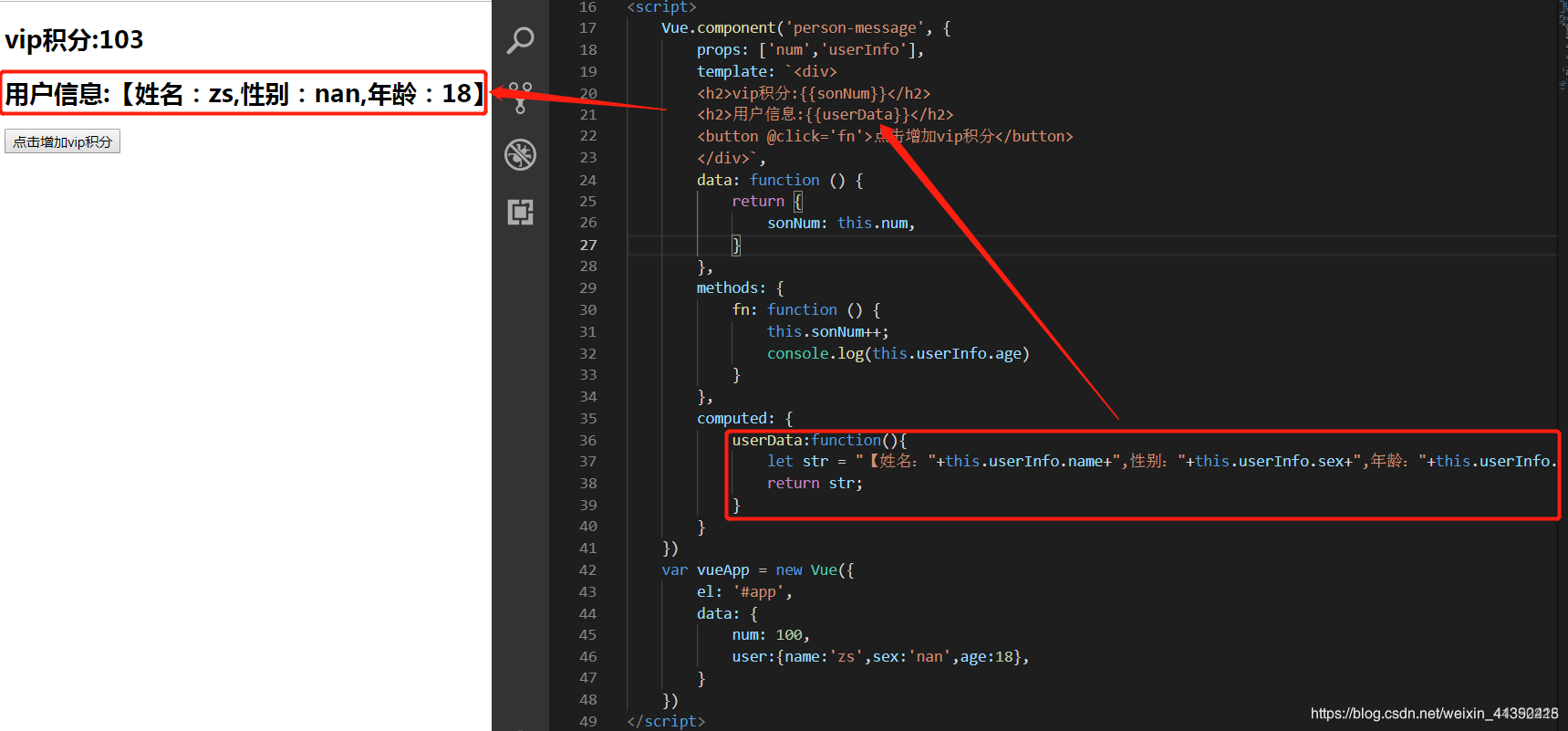Click the sonNum: this.num line
Screen dimensions: 1568x731
pos(840,223)
